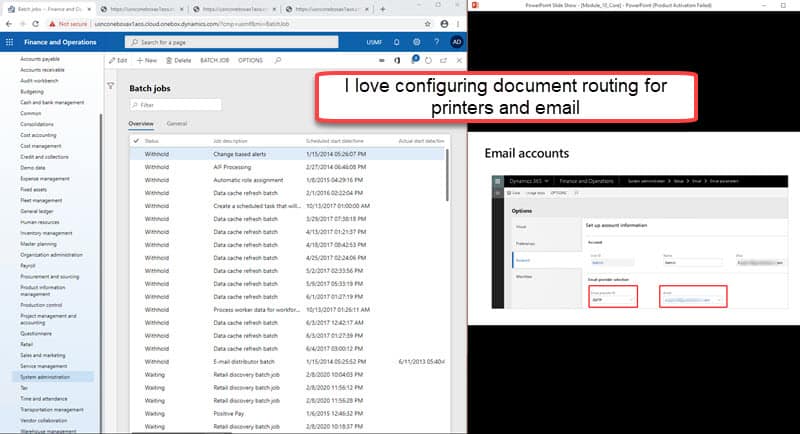The width and height of the screenshot is (800, 434).
Task: Close the Batch jobs browser tab
Action: click(x=89, y=9)
